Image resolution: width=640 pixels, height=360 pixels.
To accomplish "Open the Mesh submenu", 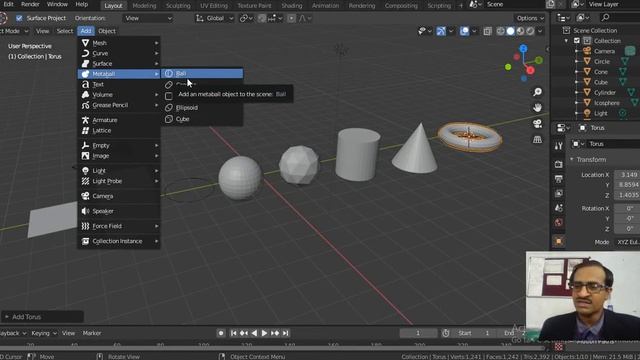I will pyautogui.click(x=119, y=43).
